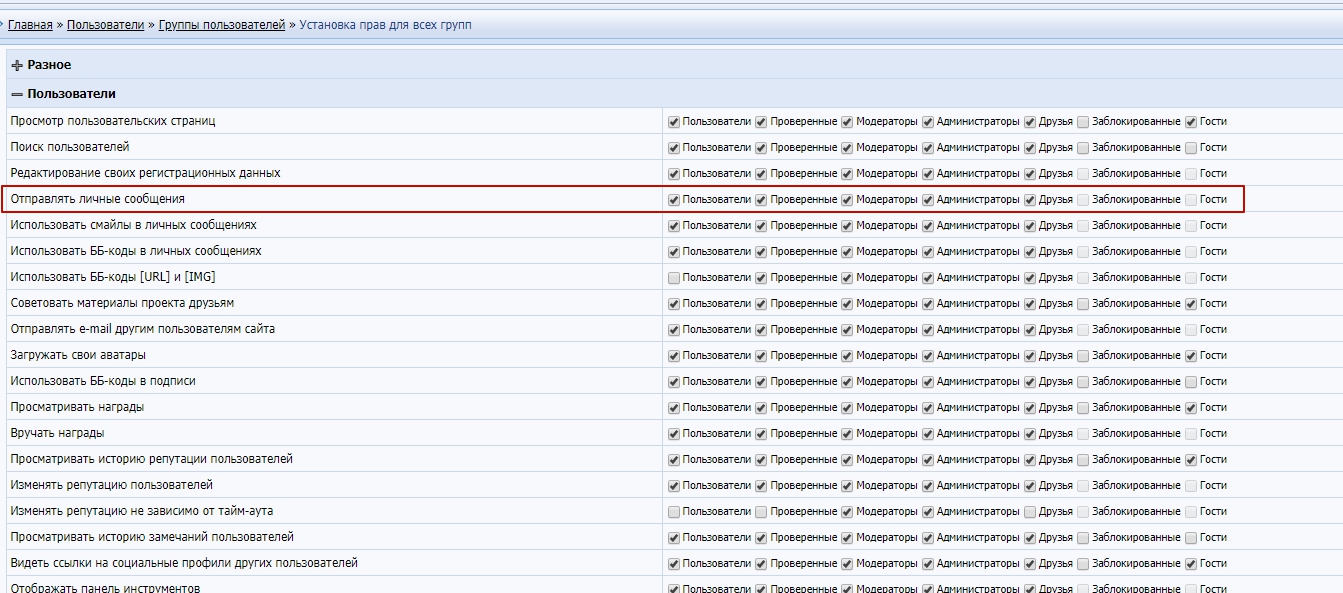The width and height of the screenshot is (1343, 593).
Task: Toggle Заблокированные for Просмотр пользовательских страниц
Action: tap(1083, 122)
